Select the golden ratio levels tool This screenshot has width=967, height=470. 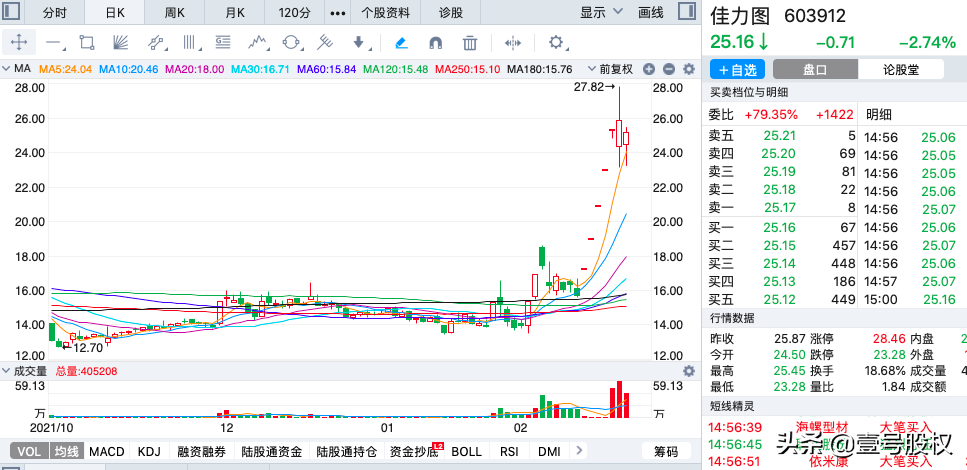[223, 43]
